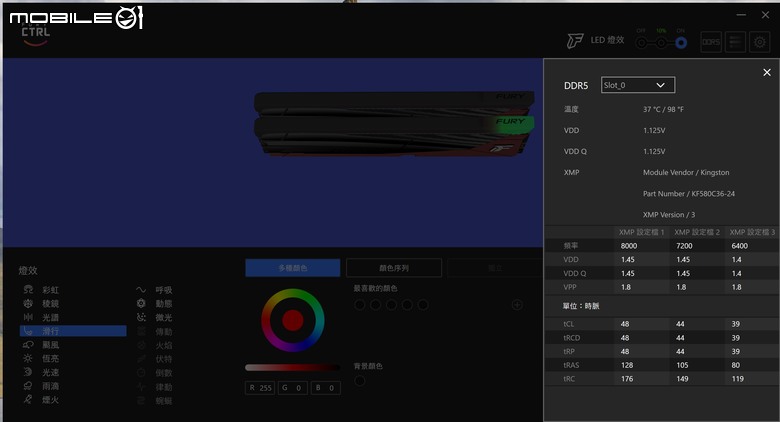The width and height of the screenshot is (780, 422).
Task: Click the frequency value 7200
Action: pyautogui.click(x=684, y=246)
